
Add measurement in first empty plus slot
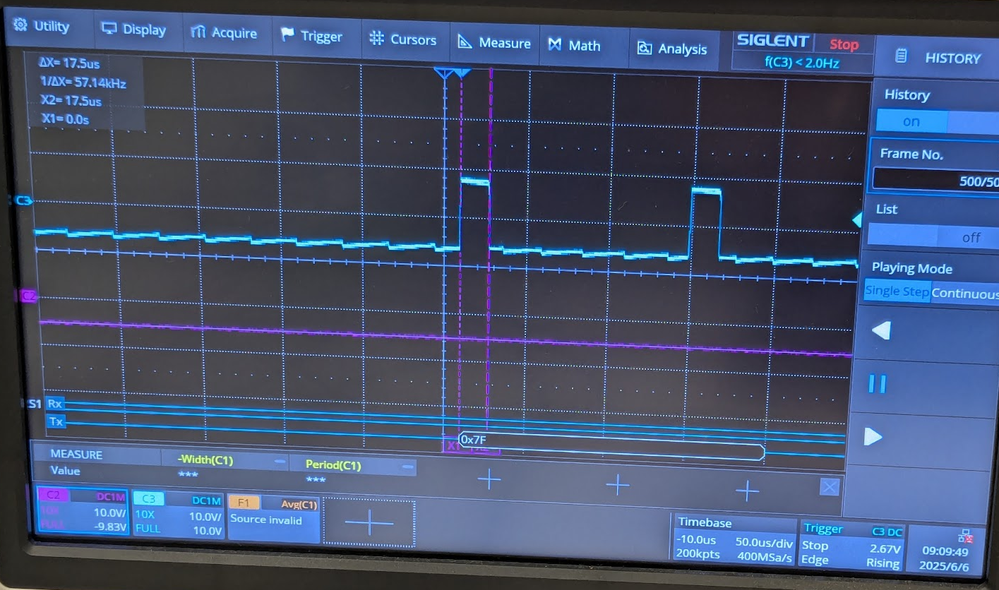coord(489,480)
